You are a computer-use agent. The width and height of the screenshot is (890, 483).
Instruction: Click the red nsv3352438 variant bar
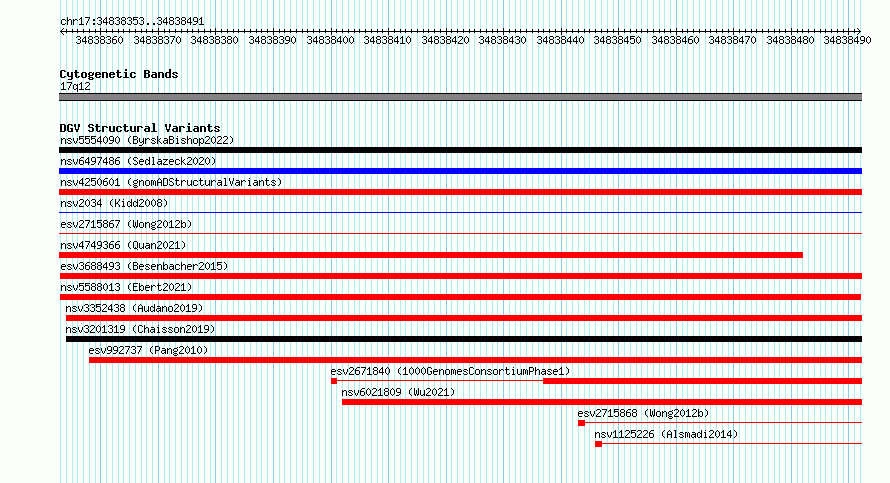tap(464, 318)
